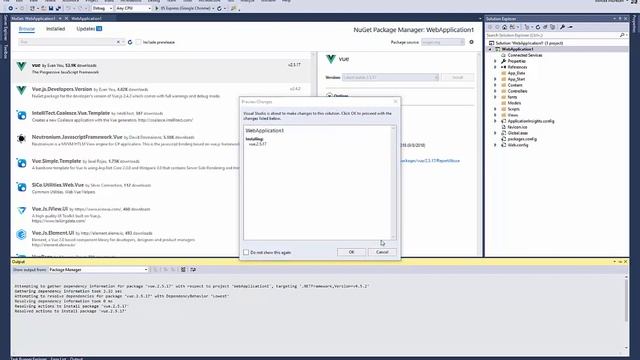Click the Search Solution Explorer field
This screenshot has width=640, height=360.
coord(552,35)
